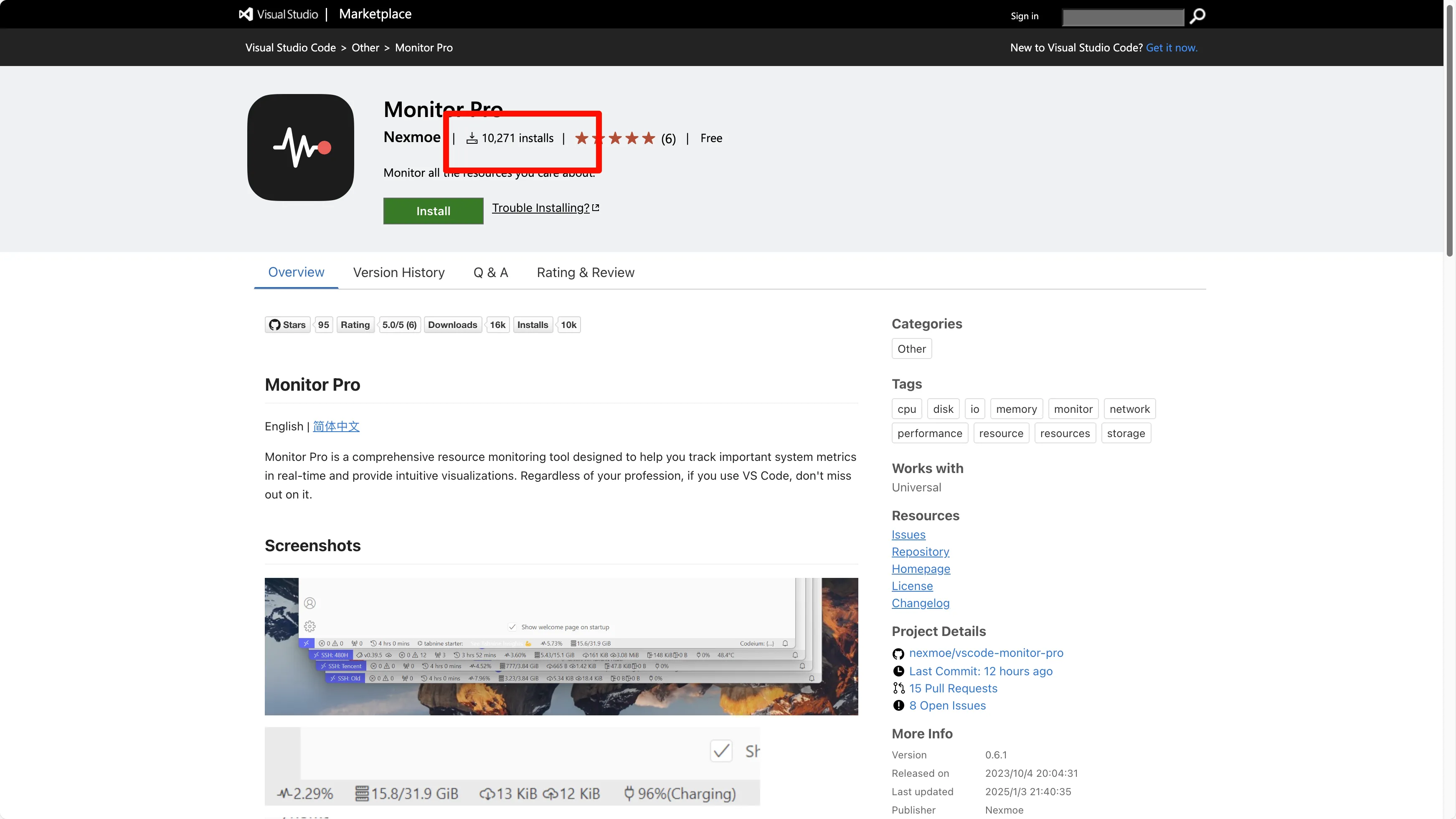The width and height of the screenshot is (1456, 819).
Task: Click the Monitor Pro extension icon
Action: [301, 148]
